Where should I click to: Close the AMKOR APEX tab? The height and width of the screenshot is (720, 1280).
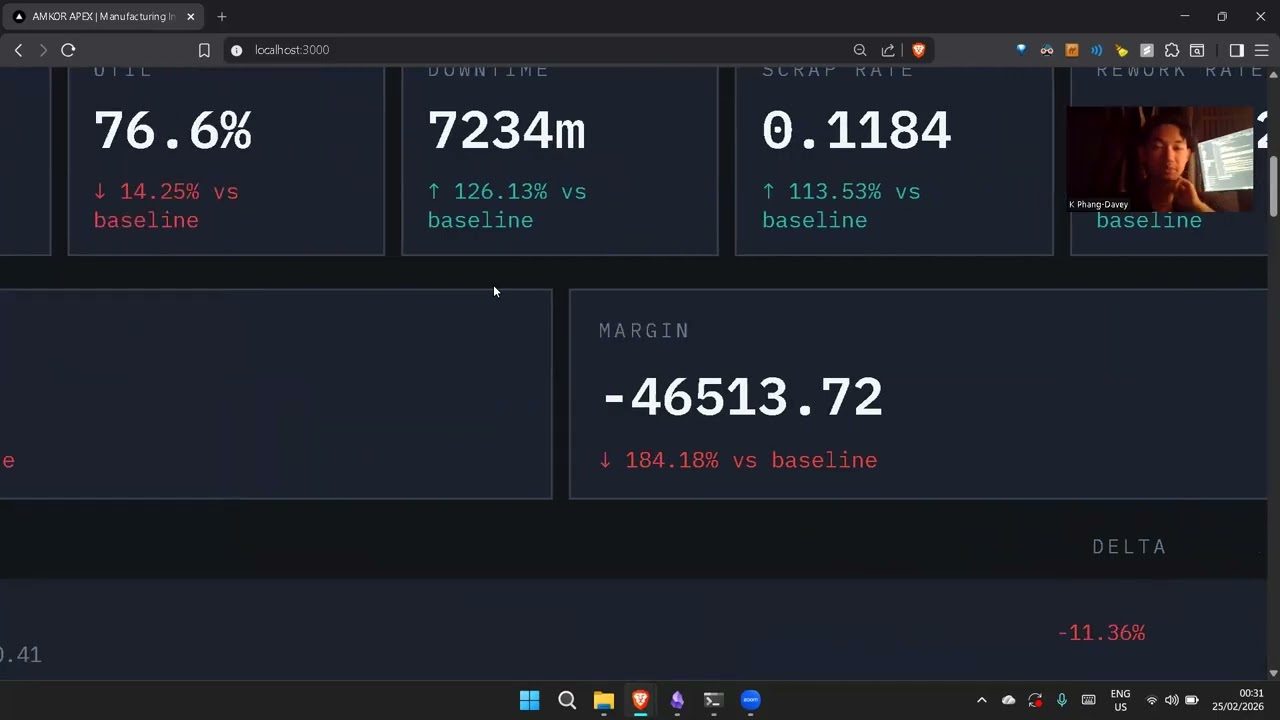pos(190,17)
